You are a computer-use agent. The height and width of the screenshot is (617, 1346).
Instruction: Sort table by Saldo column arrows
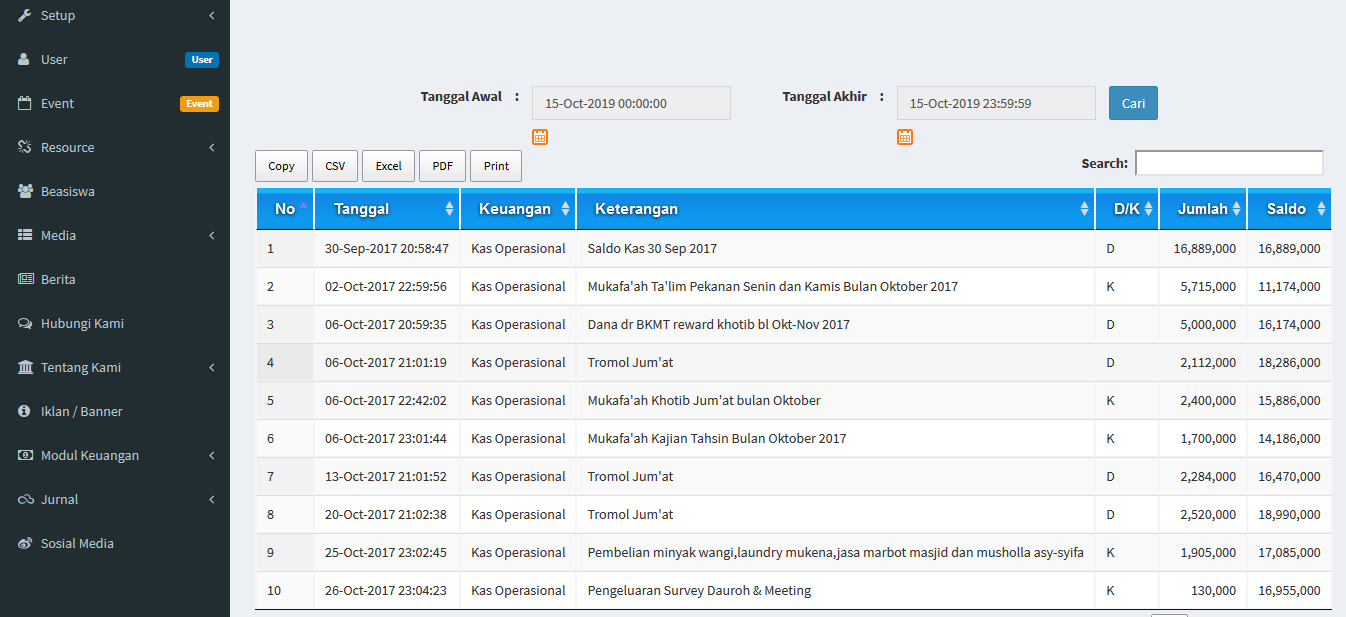click(x=1321, y=209)
